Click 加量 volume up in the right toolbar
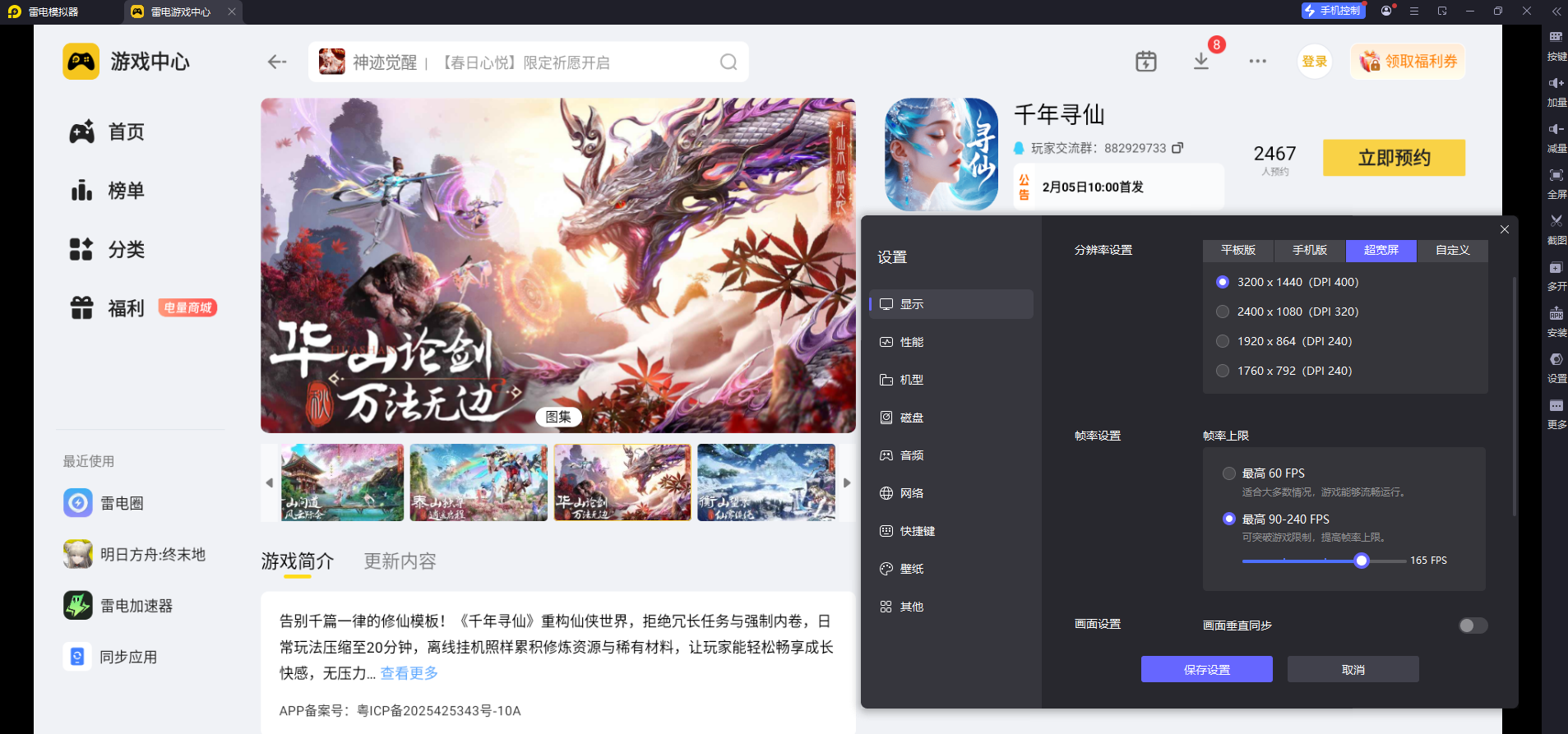This screenshot has height=734, width=1568. pos(1556,92)
